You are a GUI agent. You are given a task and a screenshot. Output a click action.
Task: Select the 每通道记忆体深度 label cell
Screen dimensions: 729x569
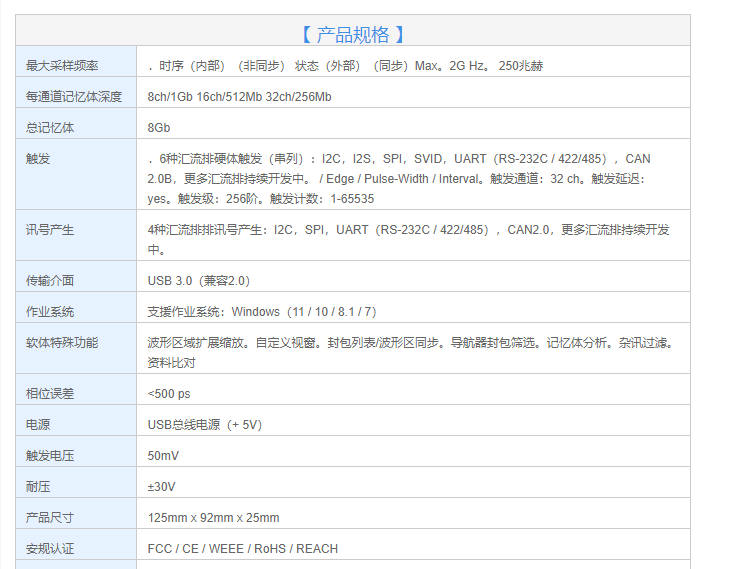coord(74,97)
